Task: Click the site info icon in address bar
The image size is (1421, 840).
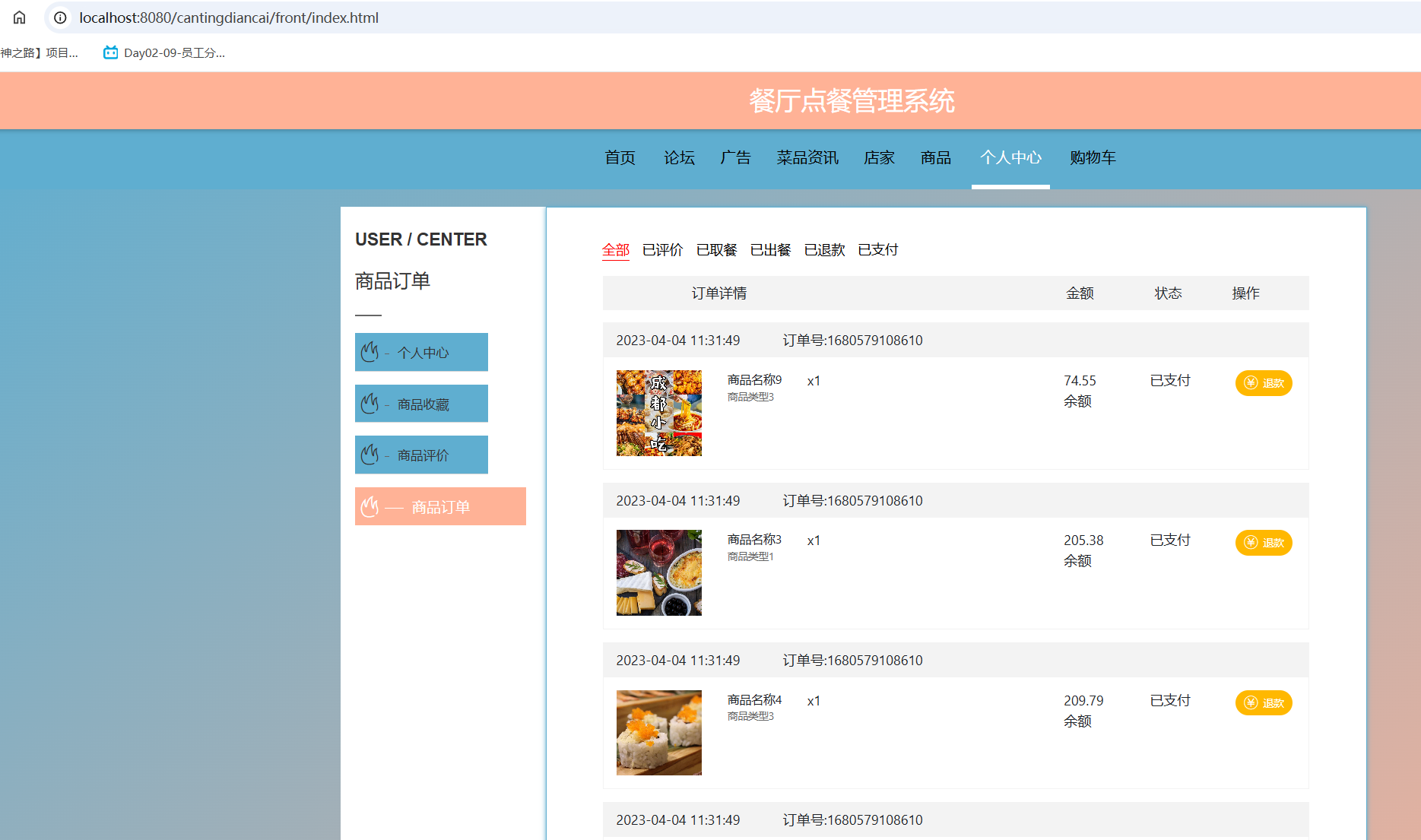Action: tap(59, 17)
